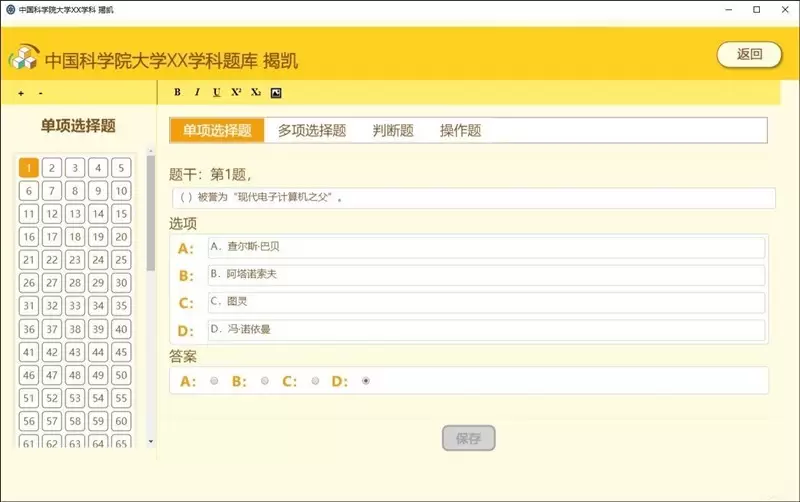Viewport: 800px width, 502px height.
Task: Open question number 5
Action: (121, 168)
